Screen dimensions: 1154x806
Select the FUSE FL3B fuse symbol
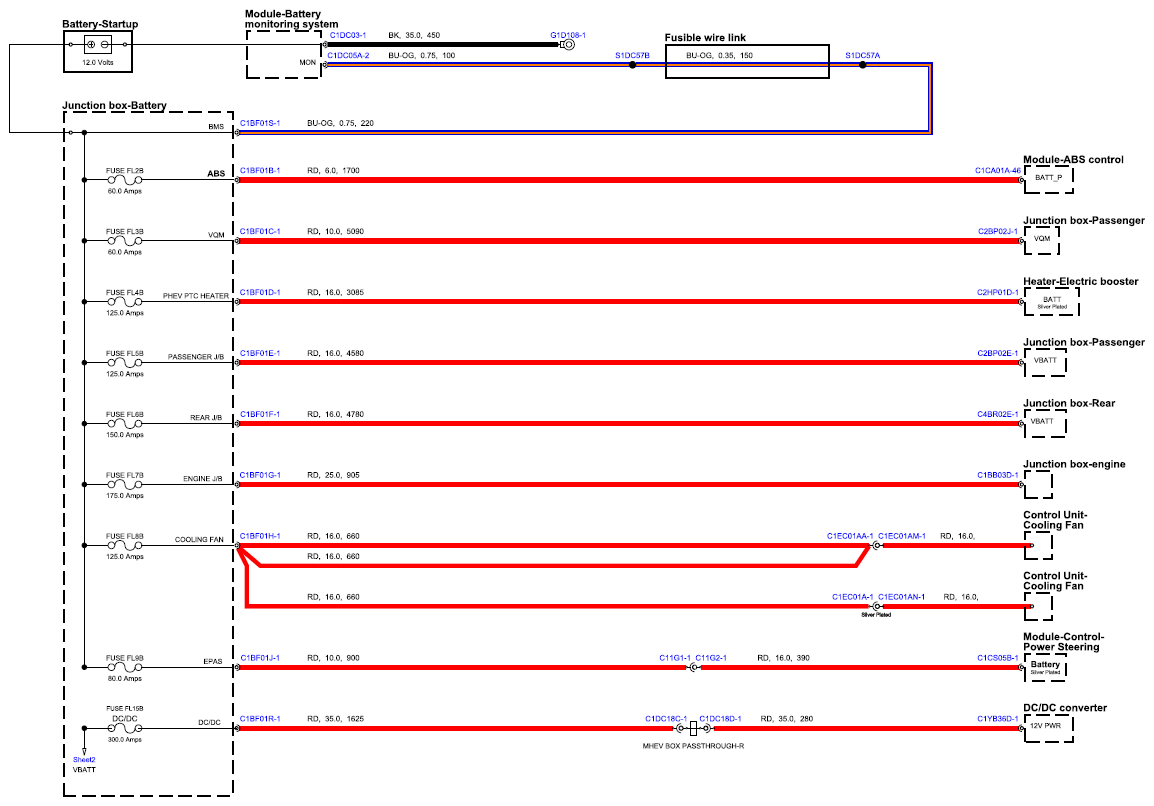pos(124,241)
